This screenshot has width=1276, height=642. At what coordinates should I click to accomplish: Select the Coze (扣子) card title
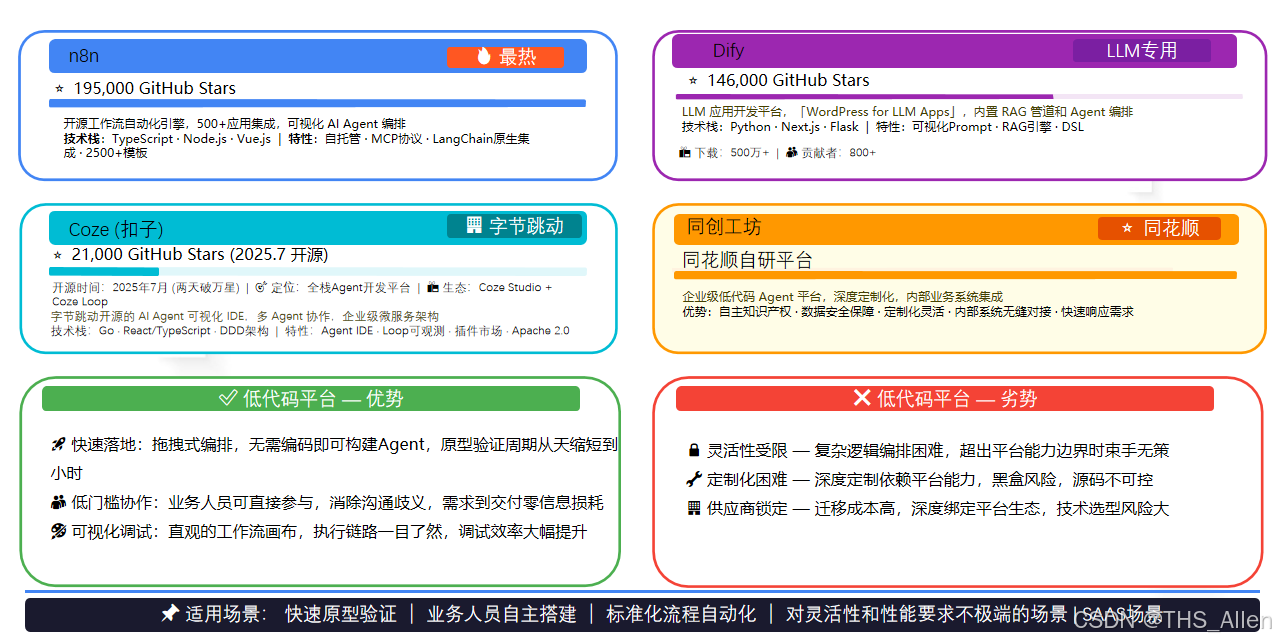116,230
